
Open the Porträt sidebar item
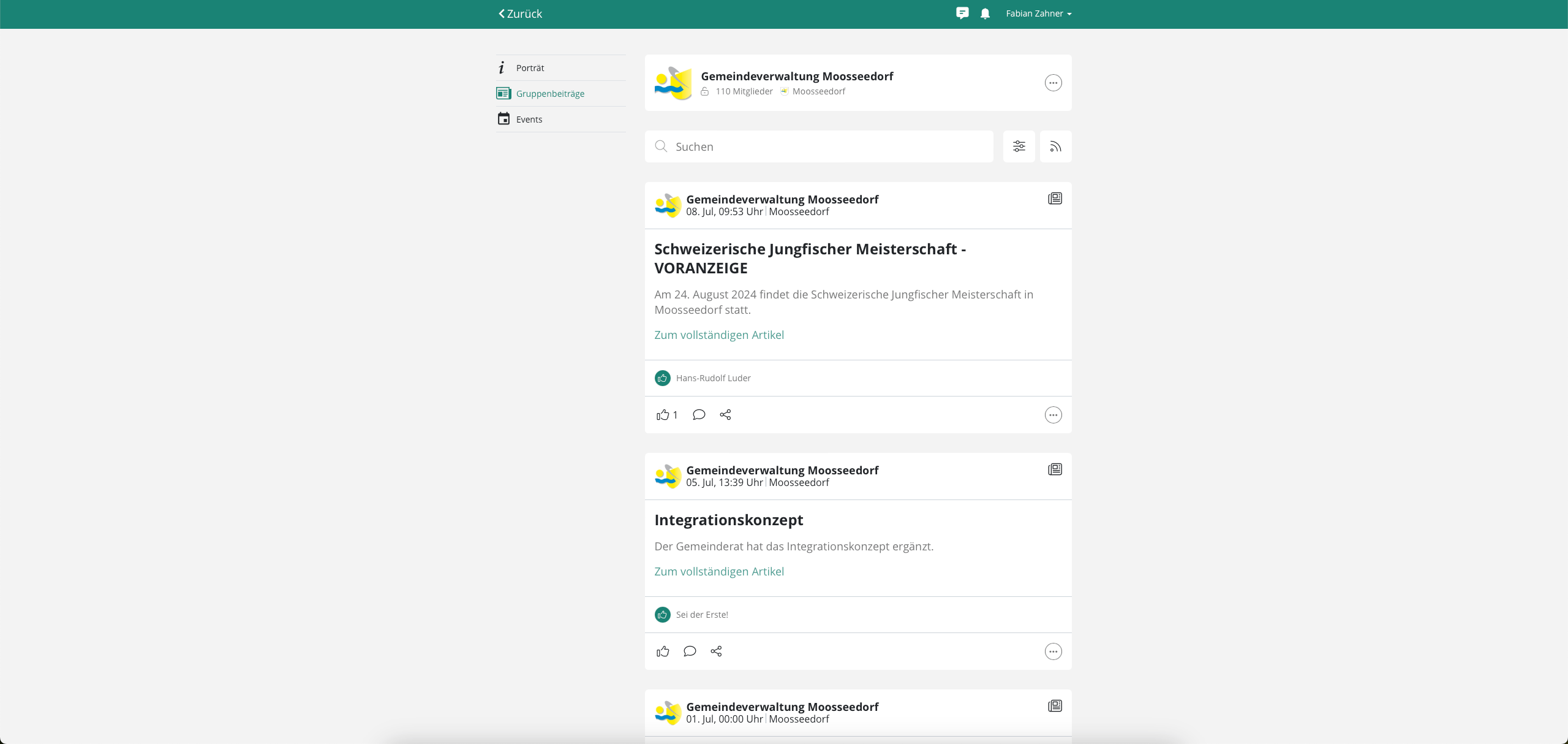[x=560, y=68]
